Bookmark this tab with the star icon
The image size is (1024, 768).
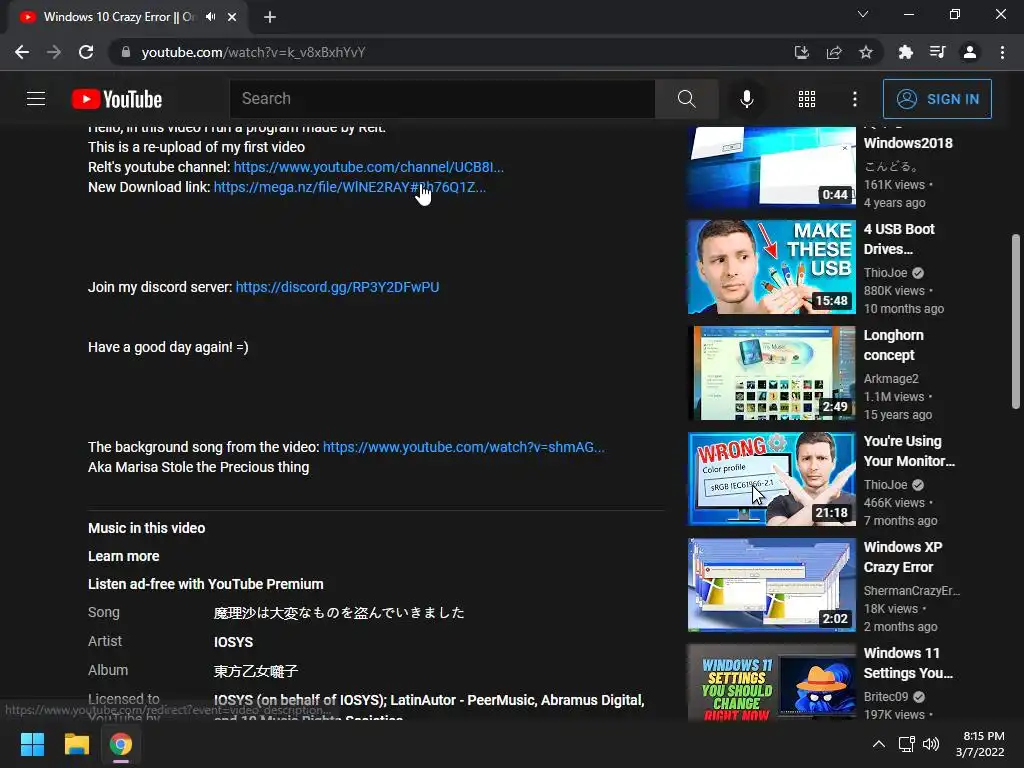point(866,52)
